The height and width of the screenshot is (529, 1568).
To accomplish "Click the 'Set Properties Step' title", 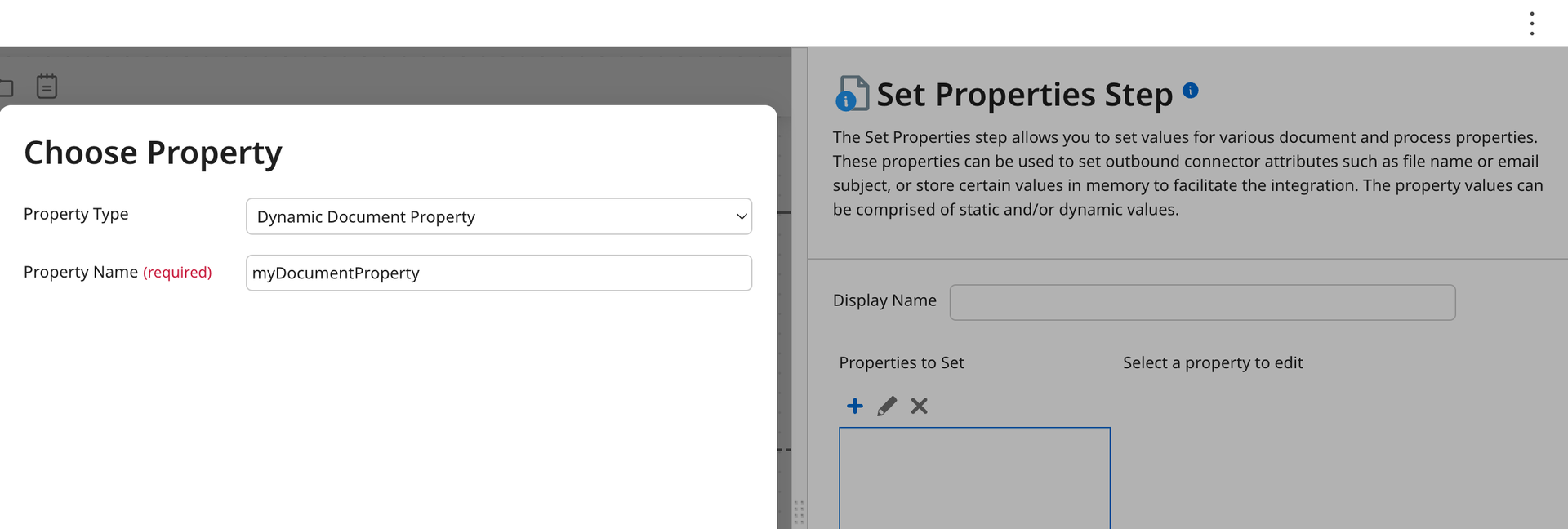I will click(x=1024, y=95).
